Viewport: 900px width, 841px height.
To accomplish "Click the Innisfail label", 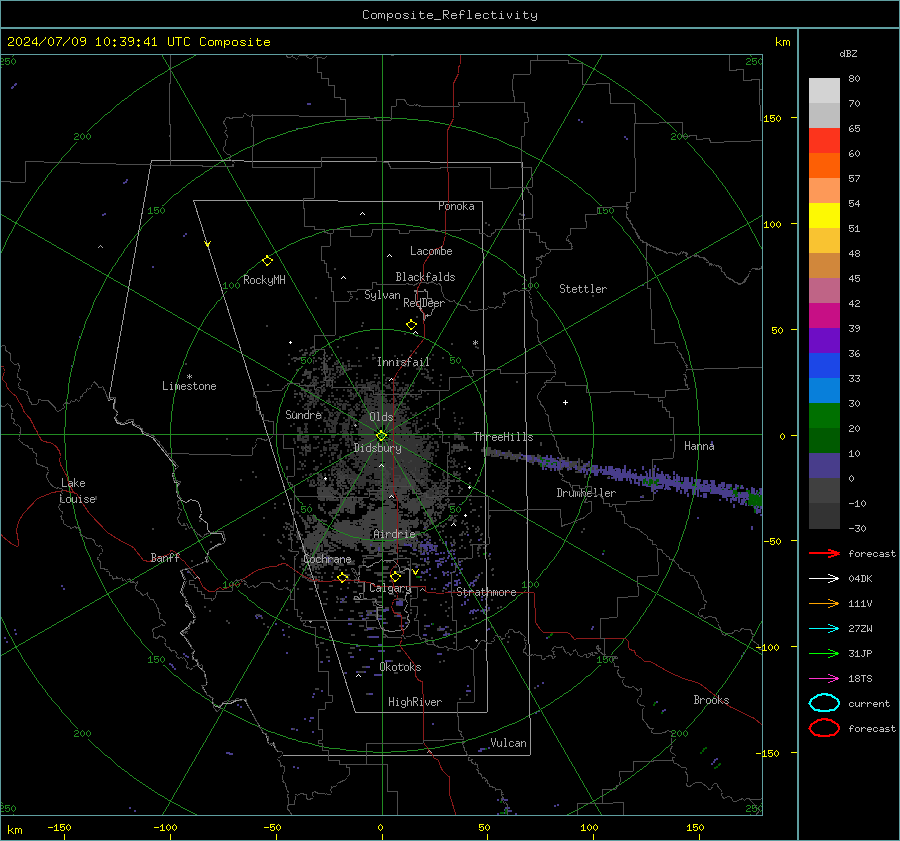I will point(403,362).
